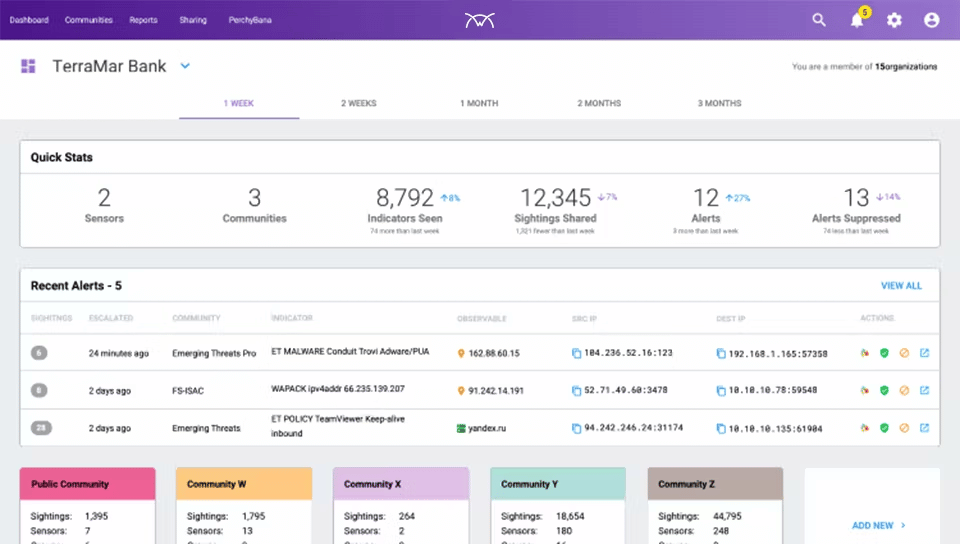Screen dimensions: 960x544
Task: Click the 8,792 Indicators Seen stat
Action: 405,210
